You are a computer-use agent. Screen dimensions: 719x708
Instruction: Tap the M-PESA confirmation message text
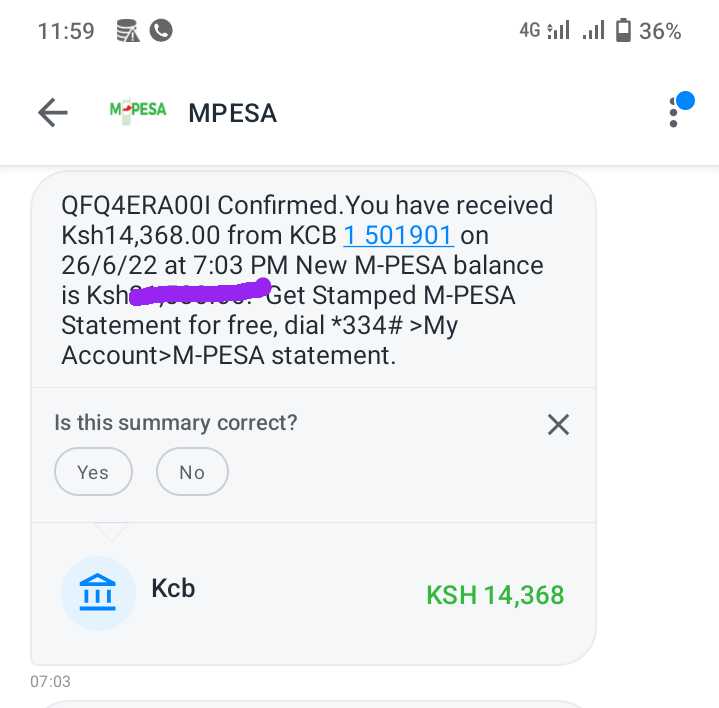coord(307,280)
